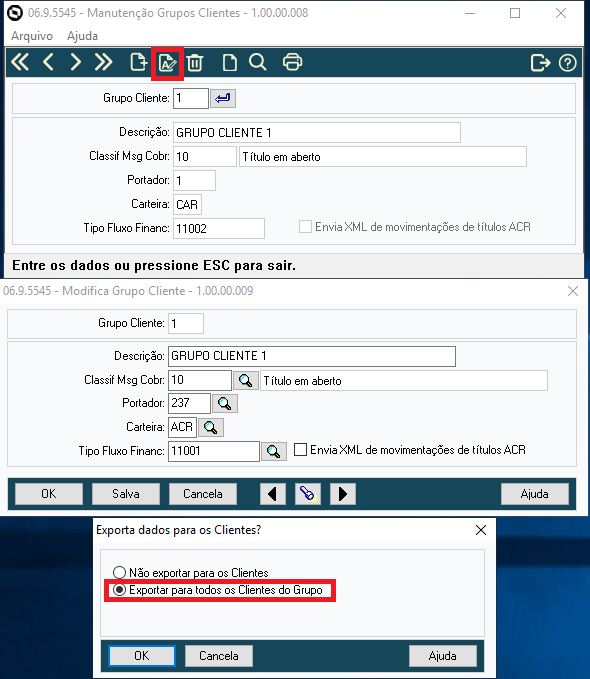The width and height of the screenshot is (590, 679).
Task: Click Grupo Cliente field in Modifica dialog
Action: point(185,323)
